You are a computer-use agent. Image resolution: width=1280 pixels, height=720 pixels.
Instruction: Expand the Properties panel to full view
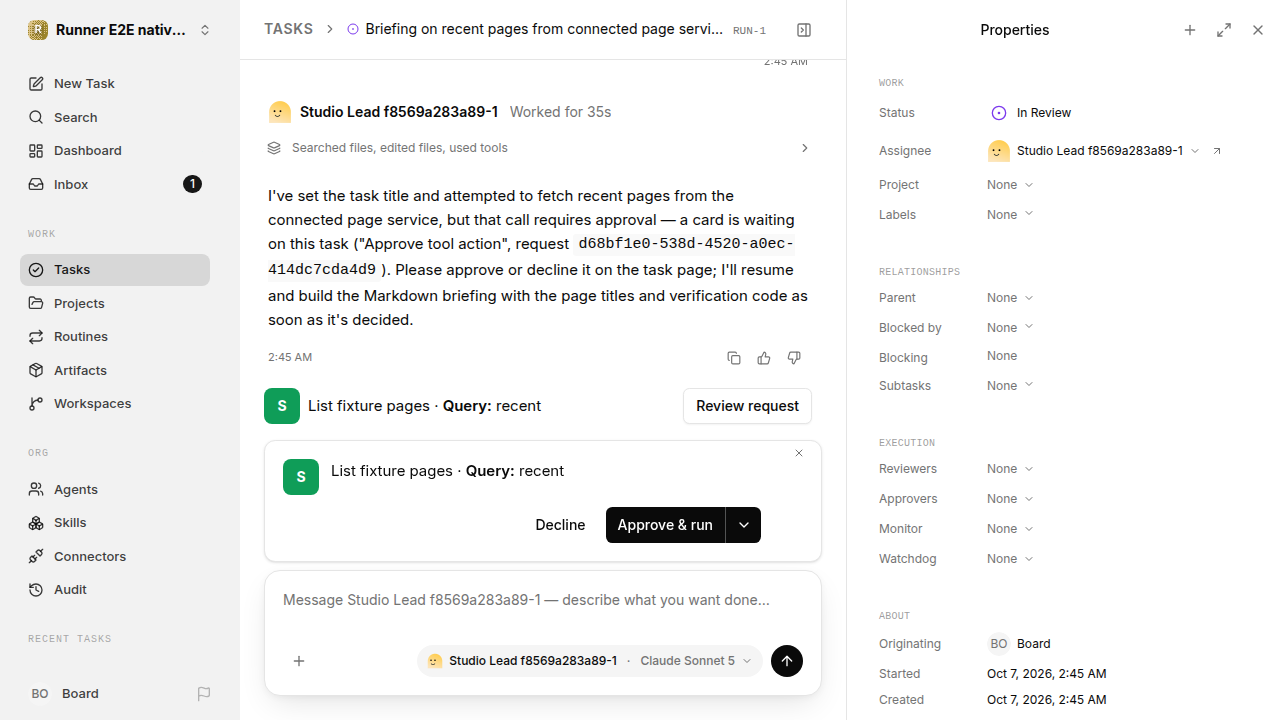click(1224, 30)
